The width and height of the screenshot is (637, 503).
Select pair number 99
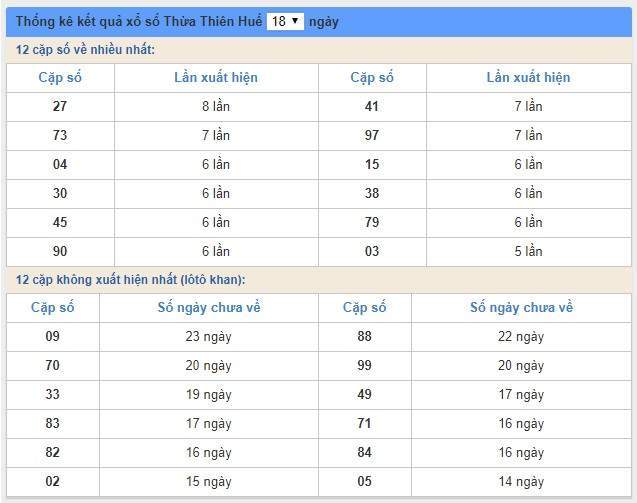(x=364, y=366)
